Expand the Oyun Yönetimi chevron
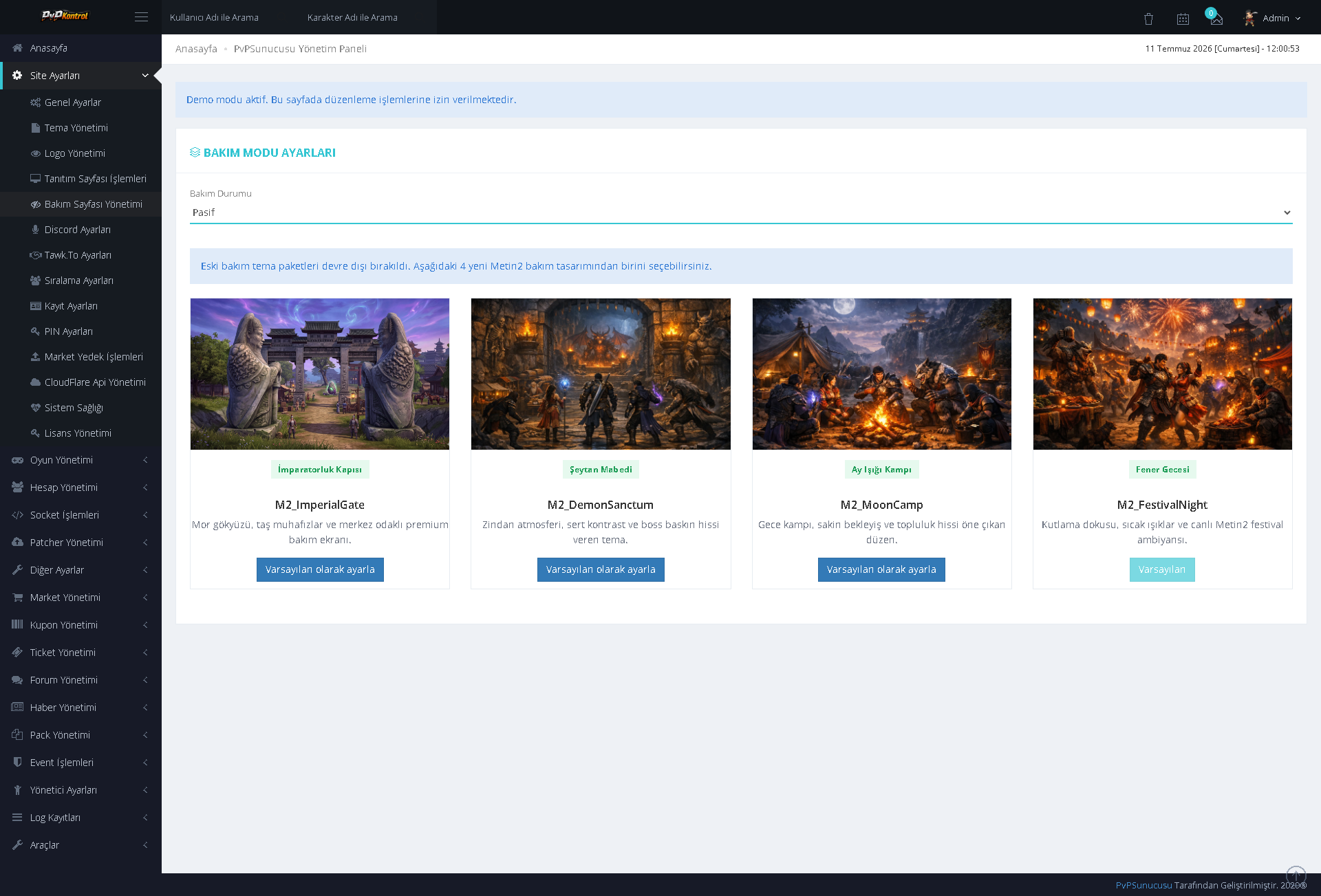Image resolution: width=1321 pixels, height=896 pixels. pyautogui.click(x=145, y=460)
